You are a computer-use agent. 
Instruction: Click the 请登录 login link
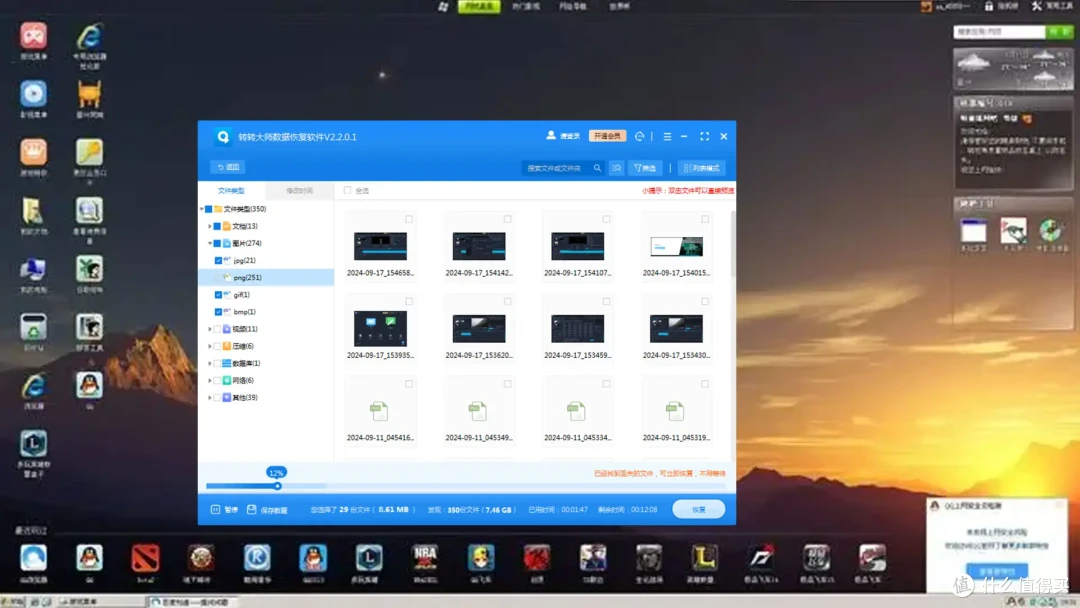(570, 136)
